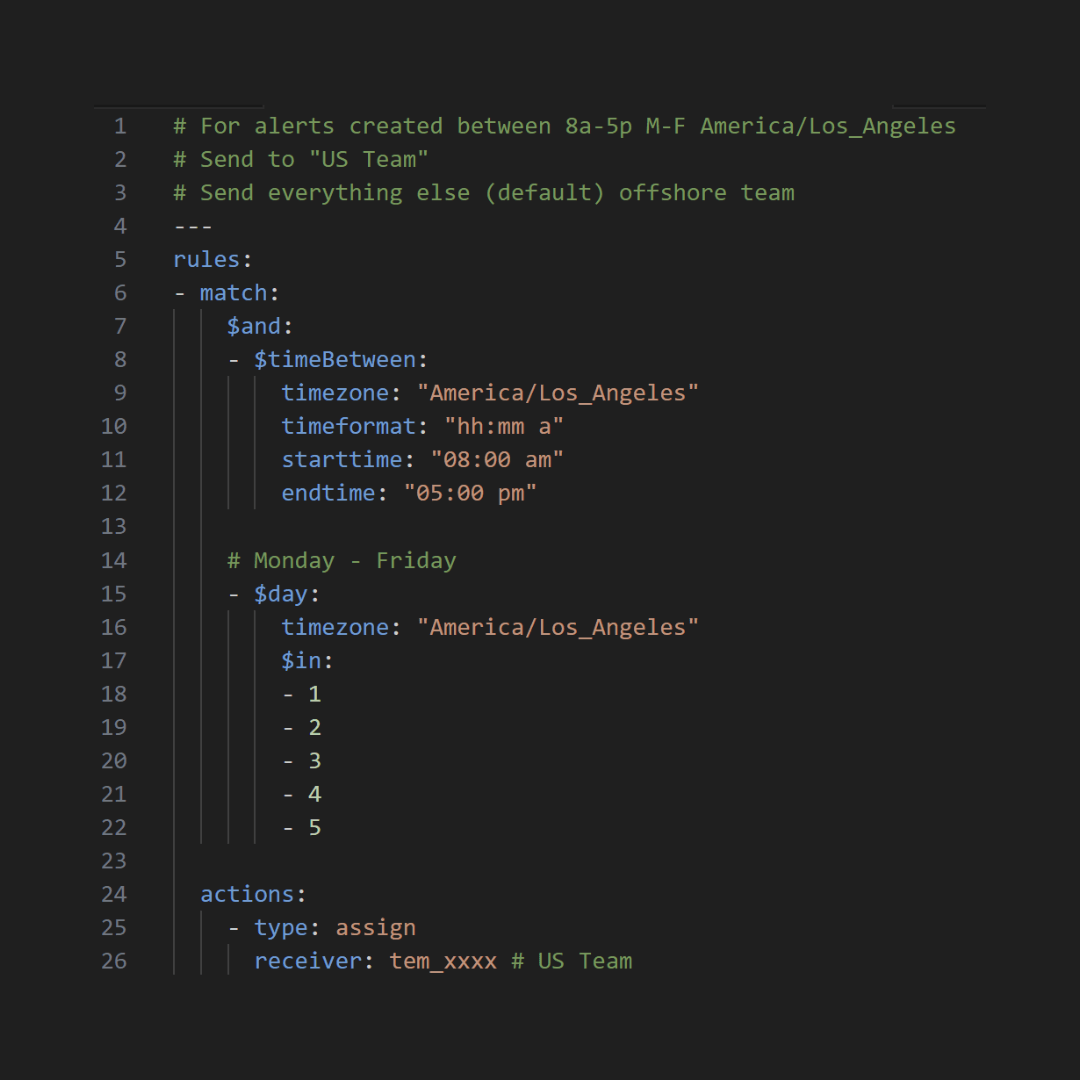Click the "actions" key
1080x1080 pixels.
[246, 894]
